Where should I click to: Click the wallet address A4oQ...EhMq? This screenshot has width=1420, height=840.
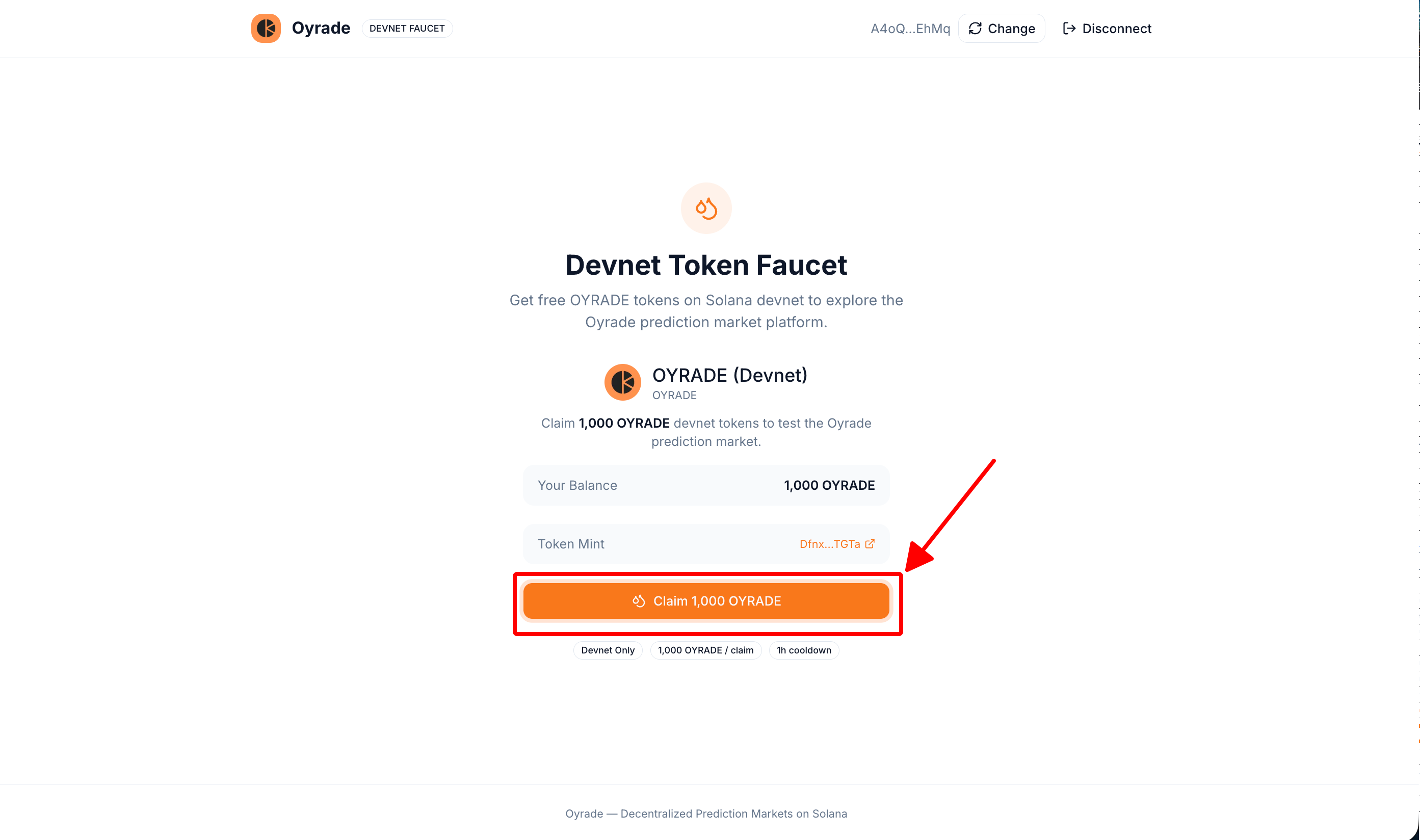click(909, 29)
